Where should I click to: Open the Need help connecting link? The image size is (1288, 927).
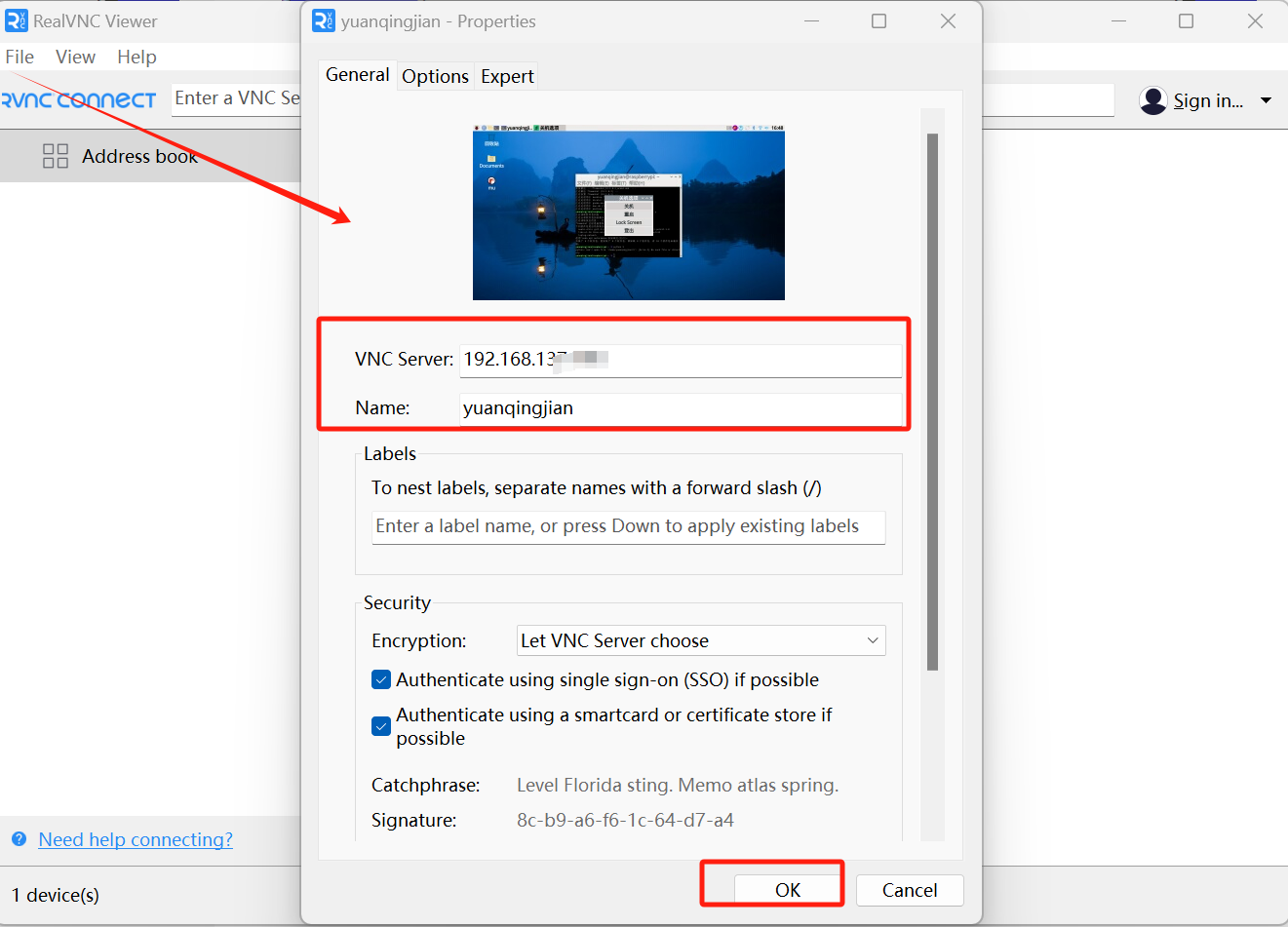136,839
